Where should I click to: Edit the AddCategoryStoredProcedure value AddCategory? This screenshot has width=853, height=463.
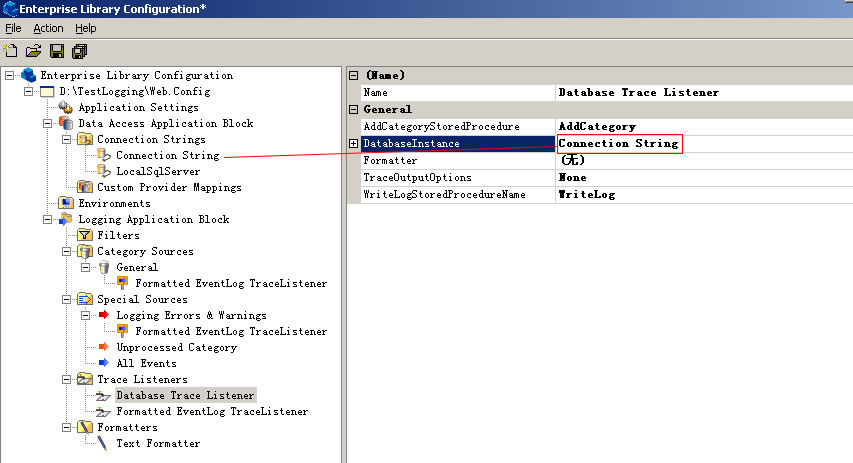pyautogui.click(x=704, y=126)
